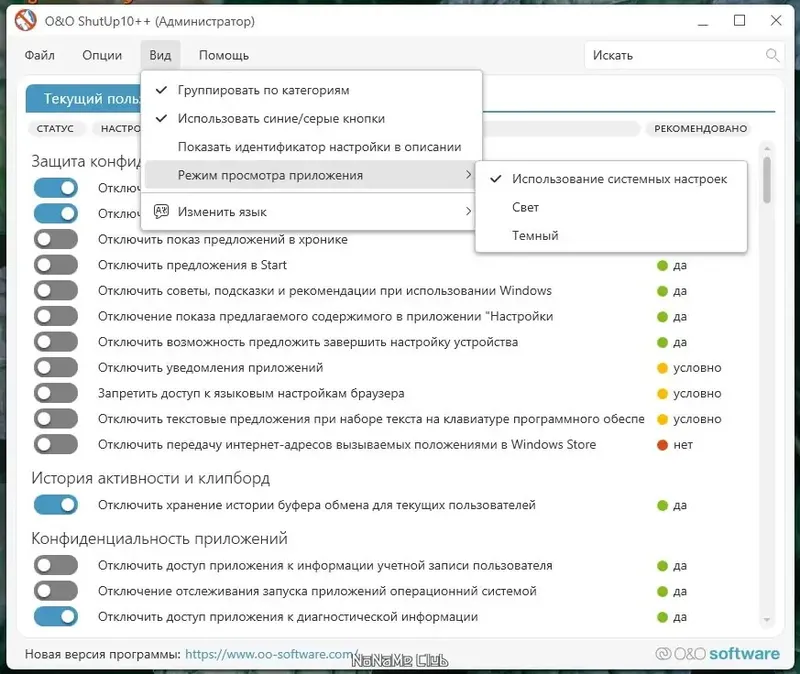Click the yellow dot beside Отключить уведомления приложений

[x=661, y=367]
